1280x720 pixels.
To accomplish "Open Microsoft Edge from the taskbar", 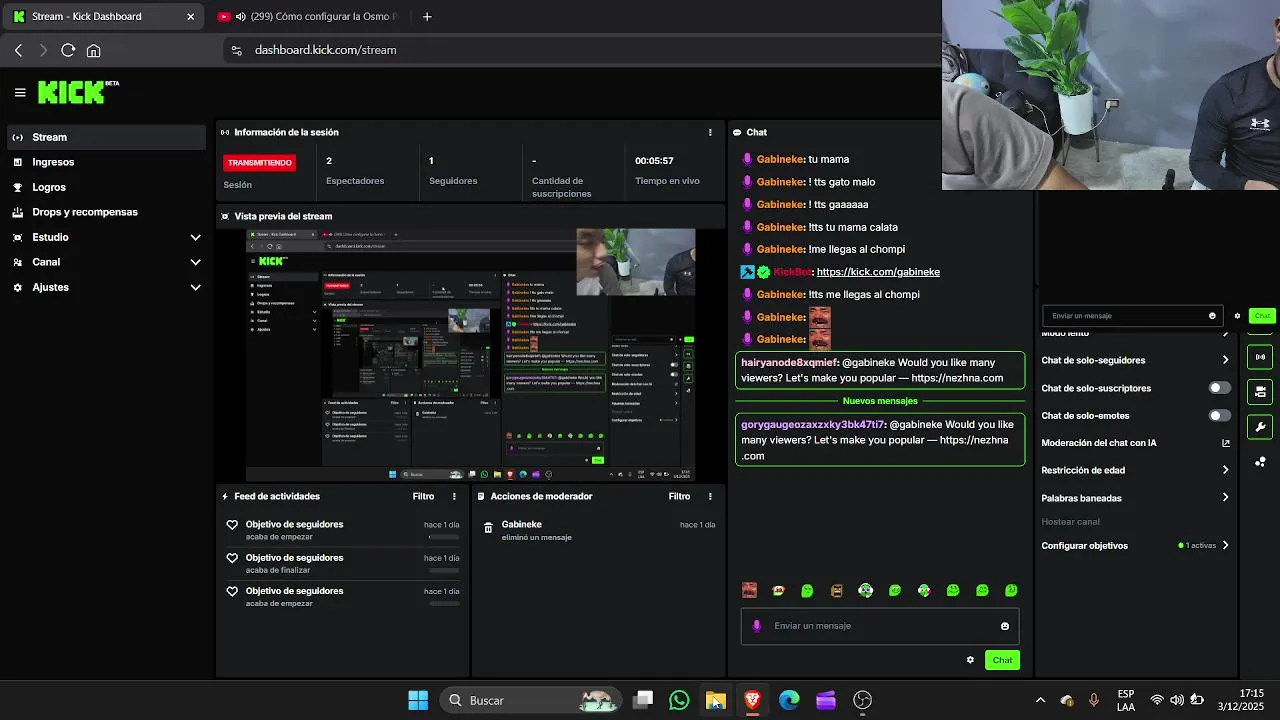I will point(789,700).
